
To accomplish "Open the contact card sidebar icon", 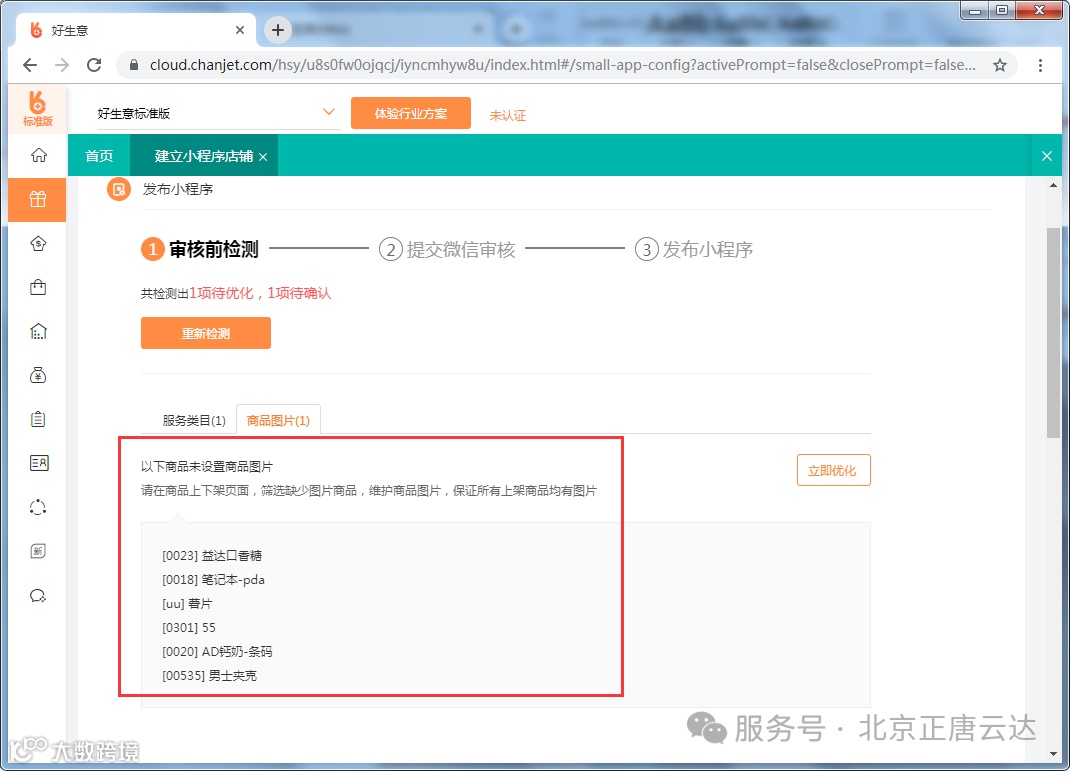I will 38,463.
